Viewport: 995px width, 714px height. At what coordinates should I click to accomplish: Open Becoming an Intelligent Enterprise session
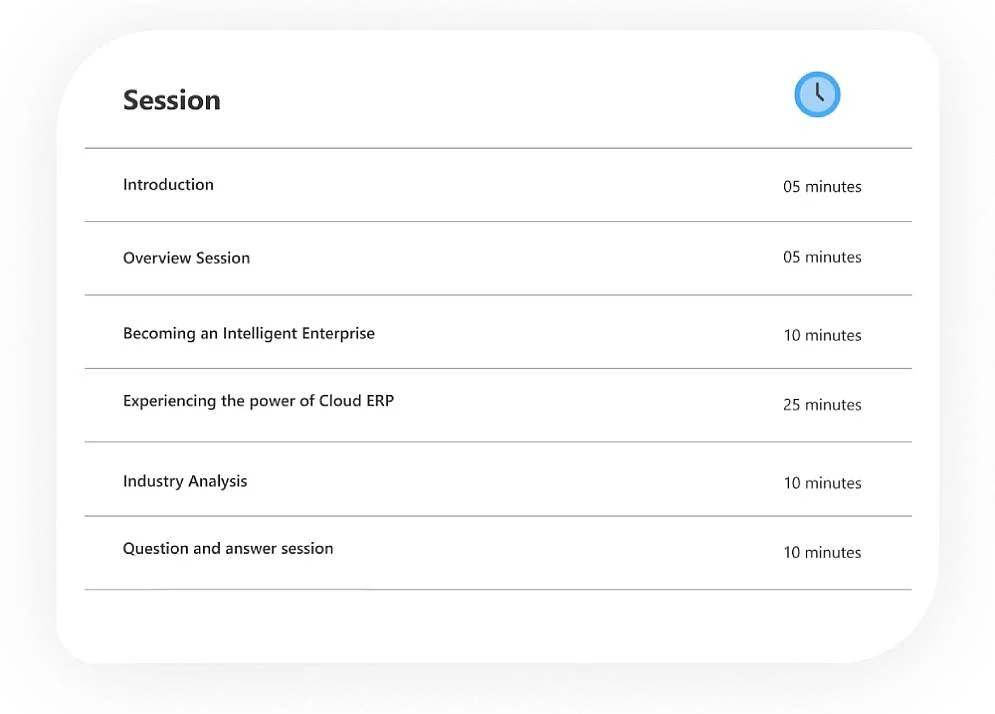[x=248, y=334]
